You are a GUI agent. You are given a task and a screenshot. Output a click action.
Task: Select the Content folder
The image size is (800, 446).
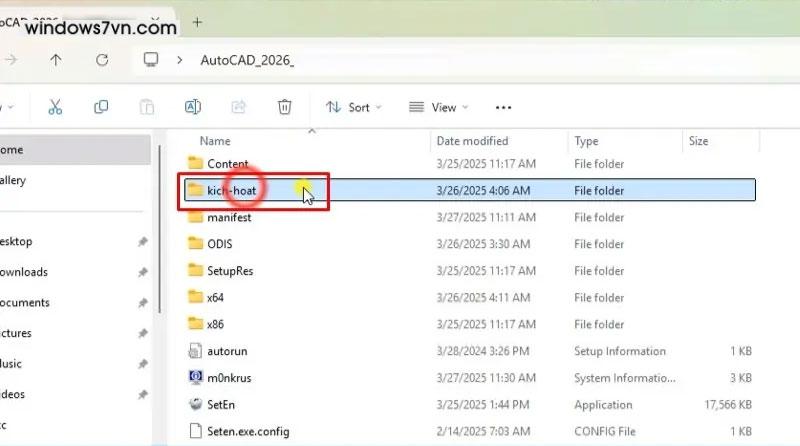(x=227, y=163)
